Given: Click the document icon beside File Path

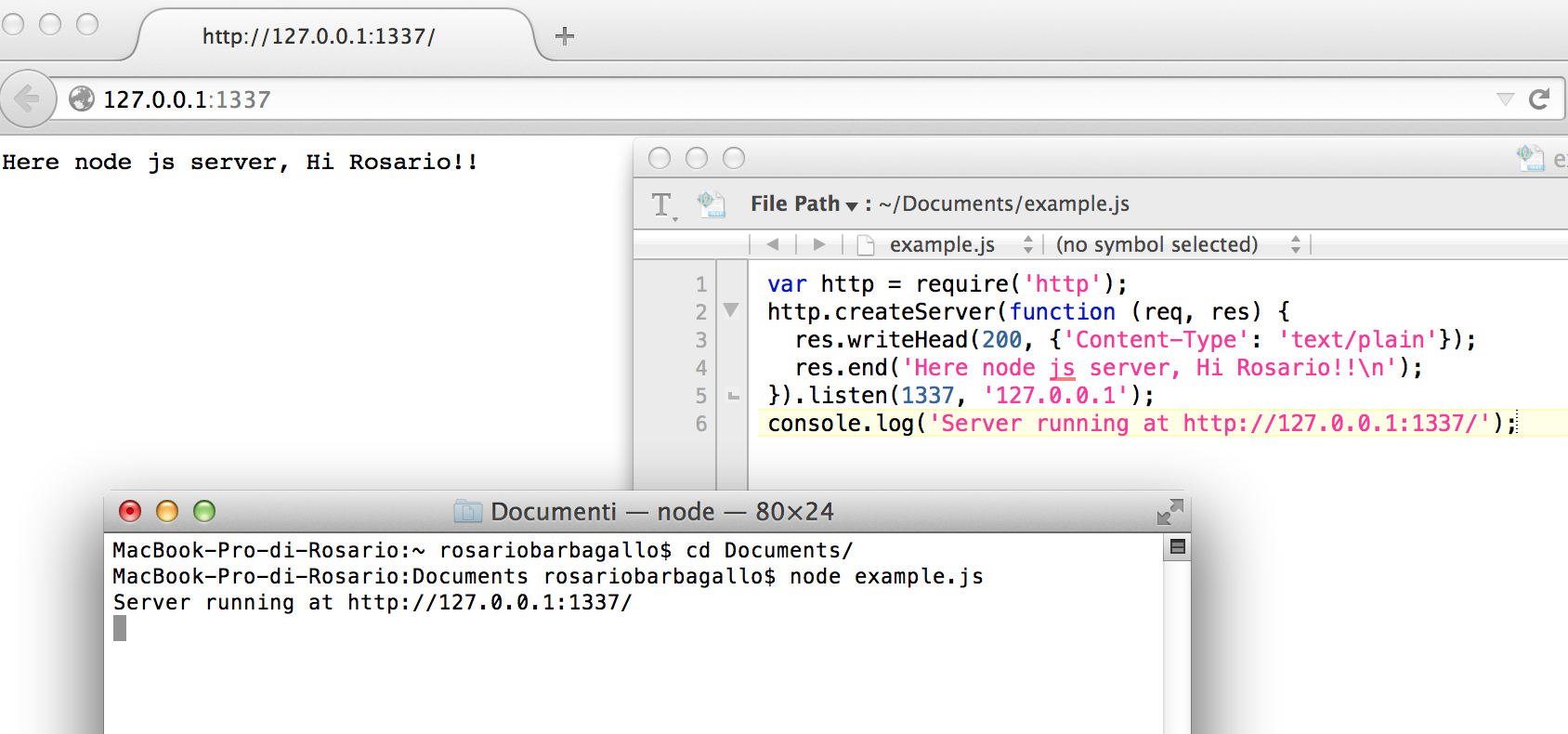Looking at the screenshot, I should pyautogui.click(x=712, y=203).
